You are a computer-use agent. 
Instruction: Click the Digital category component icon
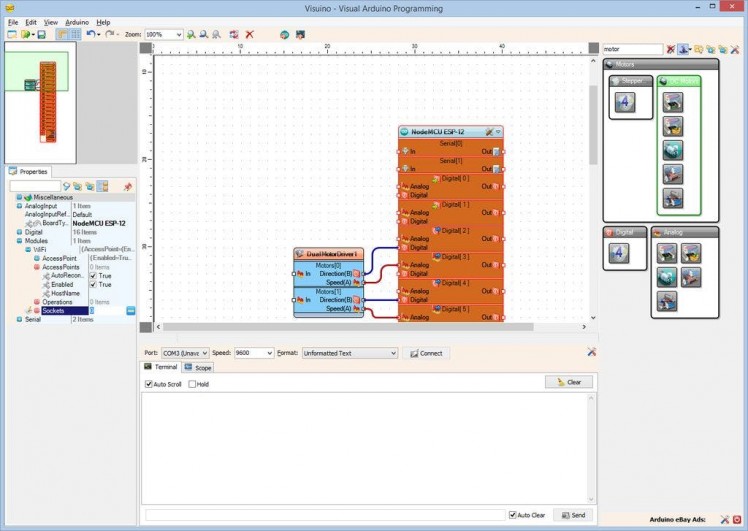click(x=618, y=253)
